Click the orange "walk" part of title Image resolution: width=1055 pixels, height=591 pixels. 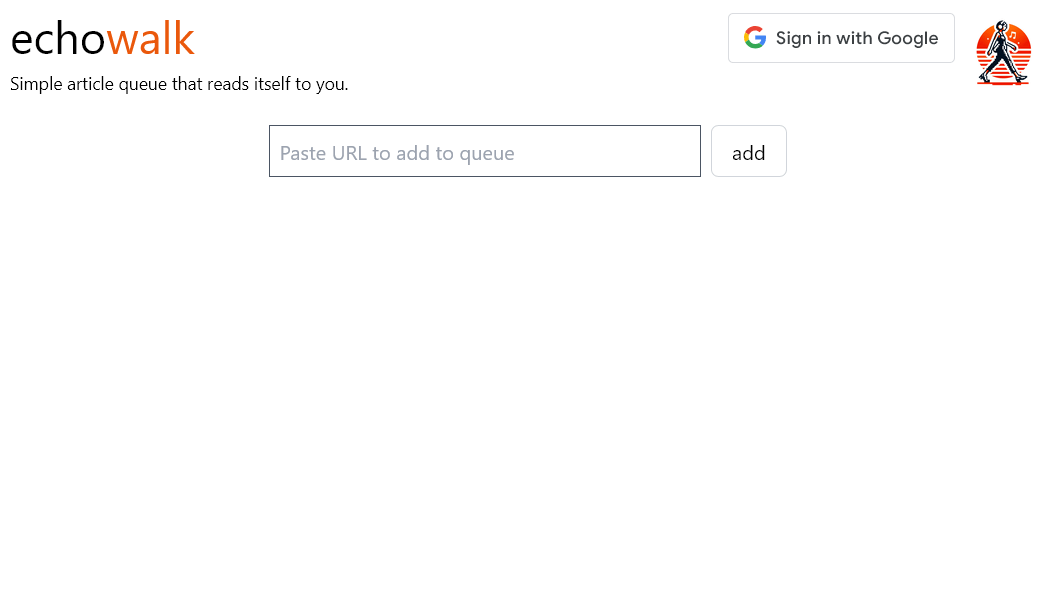click(150, 39)
